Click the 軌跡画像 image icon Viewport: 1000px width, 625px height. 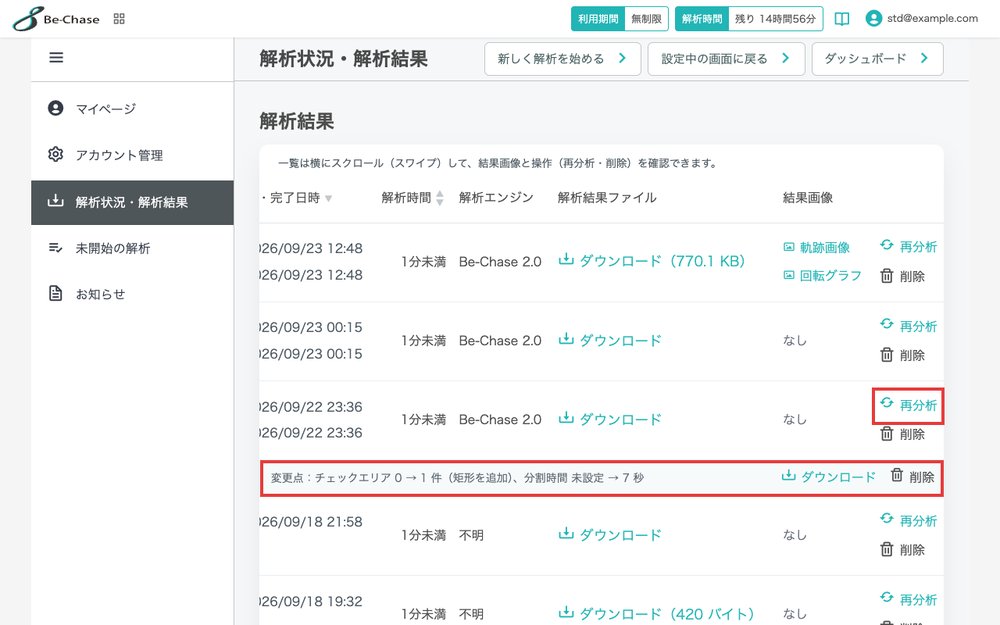(x=789, y=247)
